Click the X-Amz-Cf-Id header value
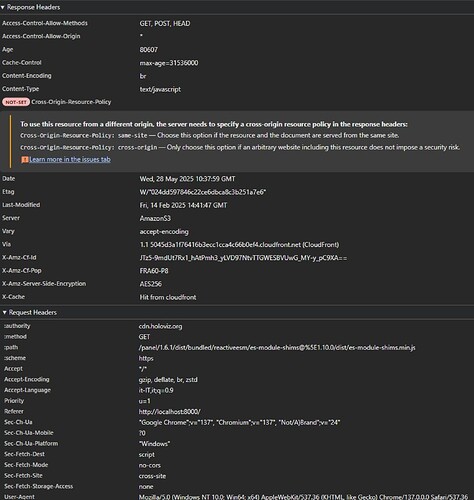This screenshot has height=500, width=474. click(243, 258)
